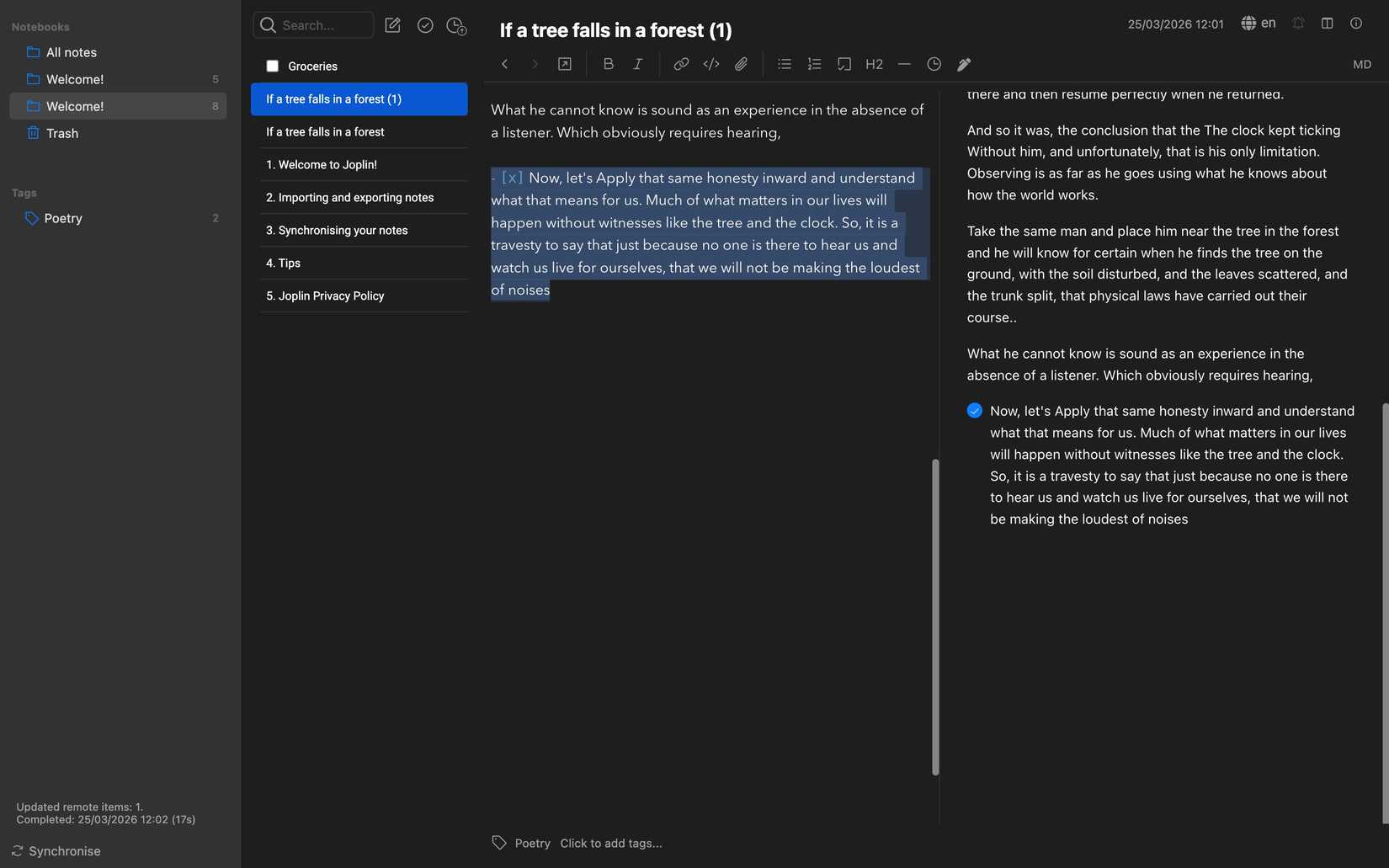The height and width of the screenshot is (868, 1389).
Task: Open spell checker language en dropdown
Action: click(x=1259, y=24)
